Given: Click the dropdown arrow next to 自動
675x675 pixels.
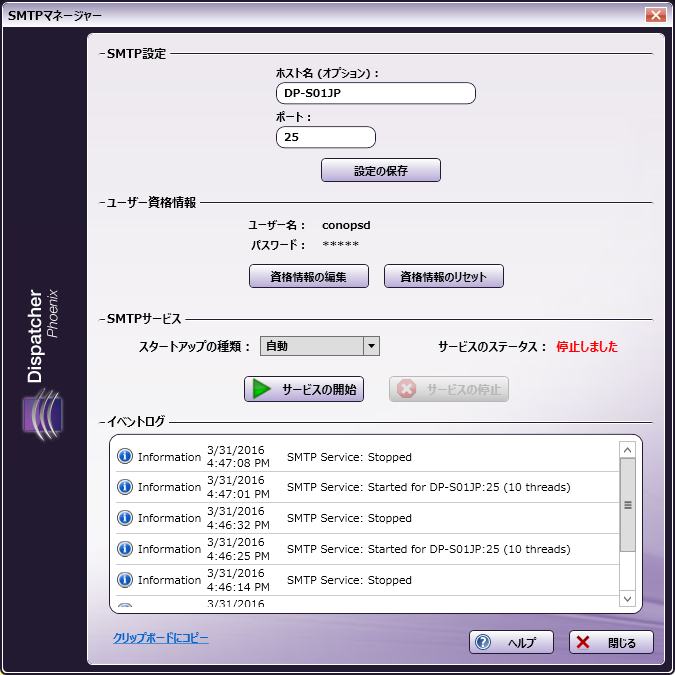Looking at the screenshot, I should click(x=371, y=346).
